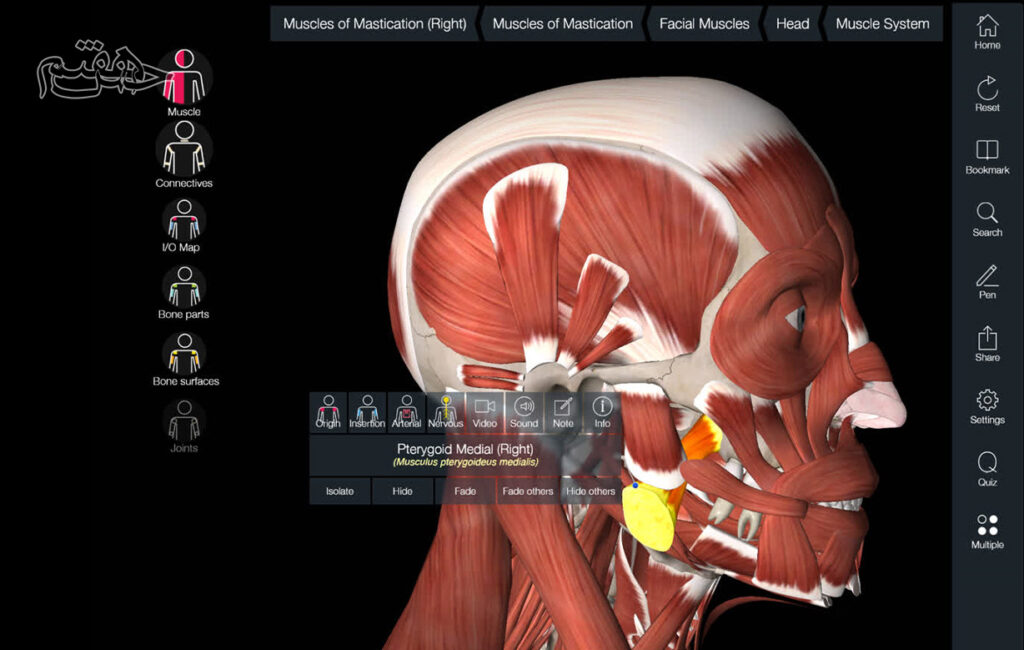
Task: Select the Bone parts layer icon
Action: click(184, 287)
